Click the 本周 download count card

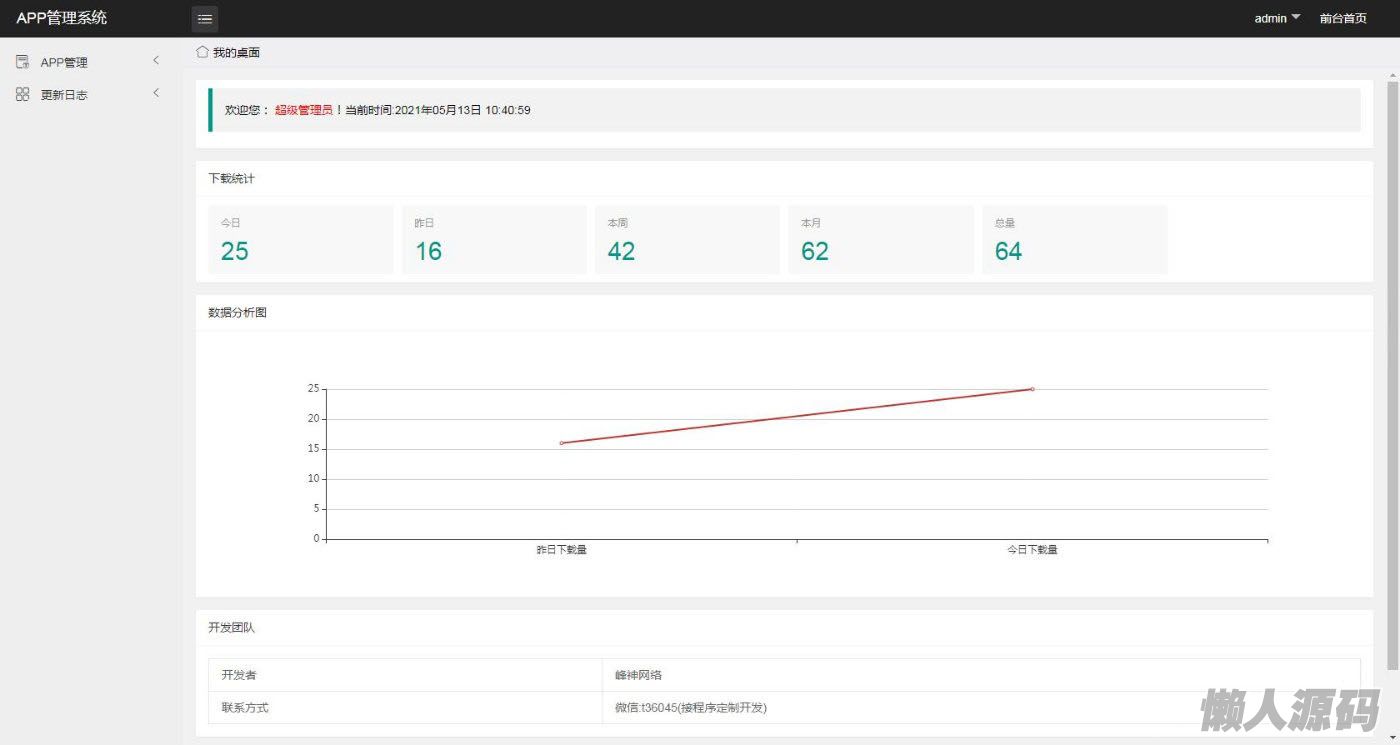(687, 240)
